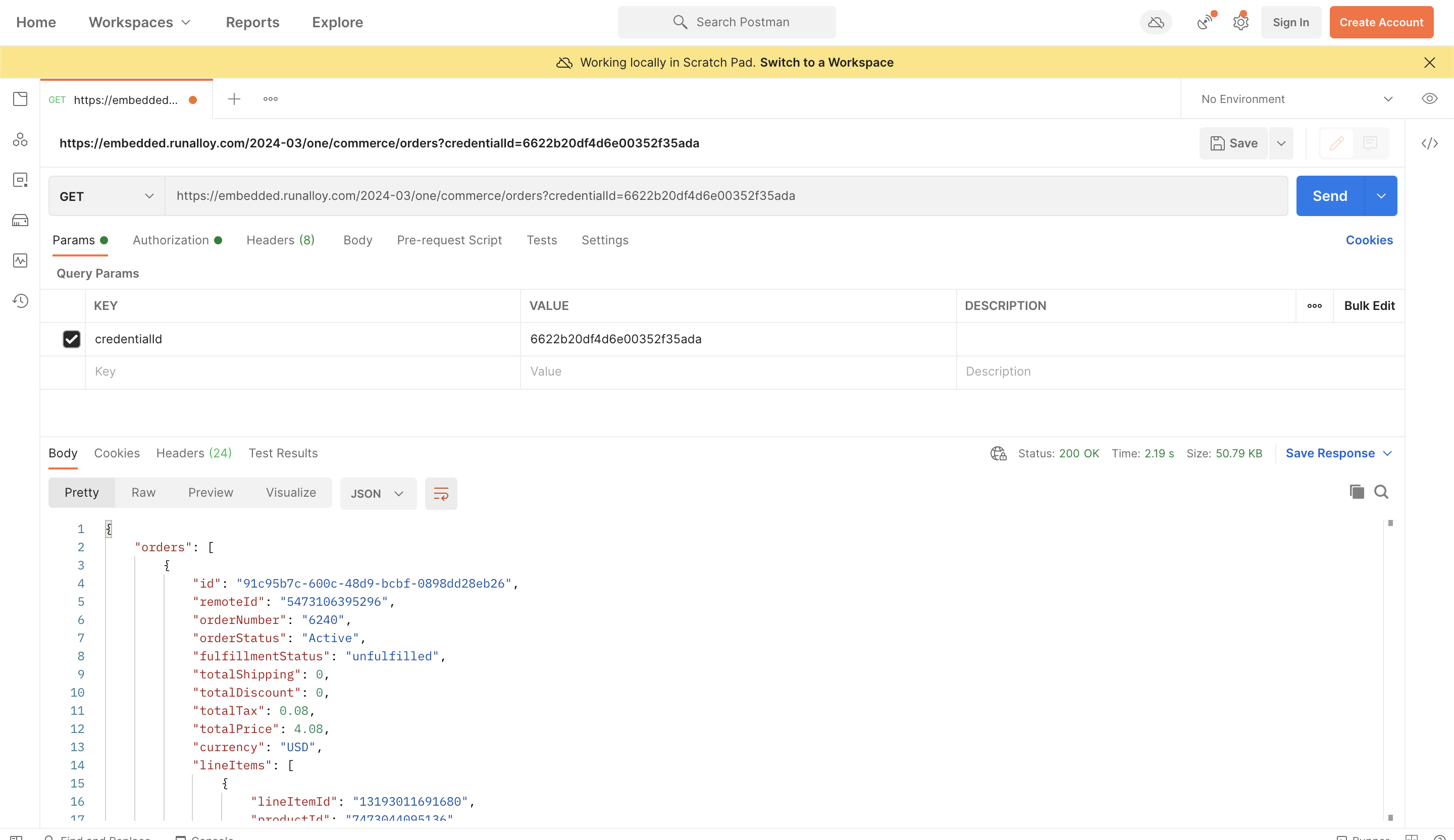The width and height of the screenshot is (1454, 840).
Task: Open the capture requests satellite icon
Action: 1205,23
